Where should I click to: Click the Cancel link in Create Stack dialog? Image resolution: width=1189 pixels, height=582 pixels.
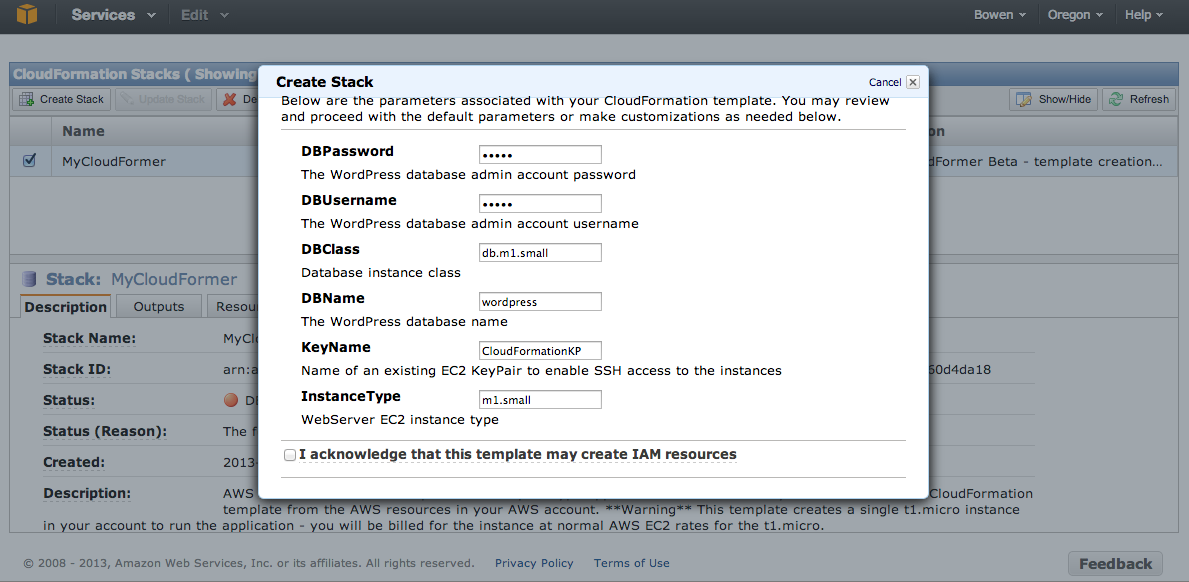(x=885, y=82)
